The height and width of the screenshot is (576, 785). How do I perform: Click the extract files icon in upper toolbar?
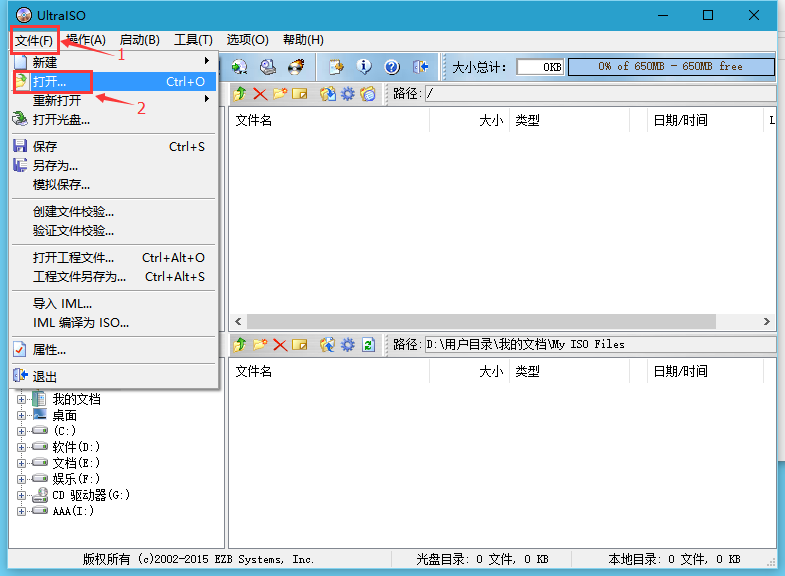point(328,94)
